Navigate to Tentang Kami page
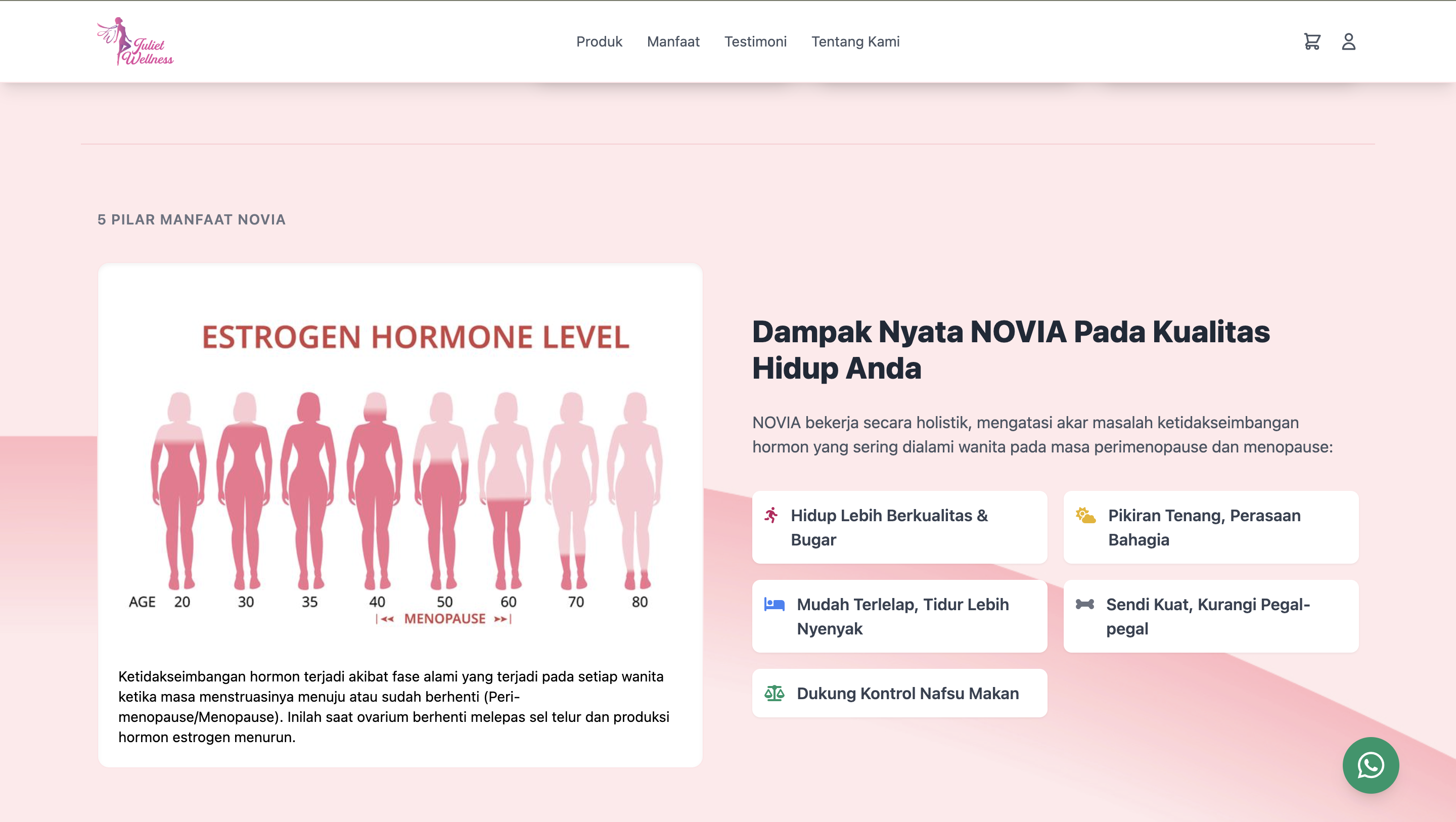Image resolution: width=1456 pixels, height=822 pixels. 855,42
